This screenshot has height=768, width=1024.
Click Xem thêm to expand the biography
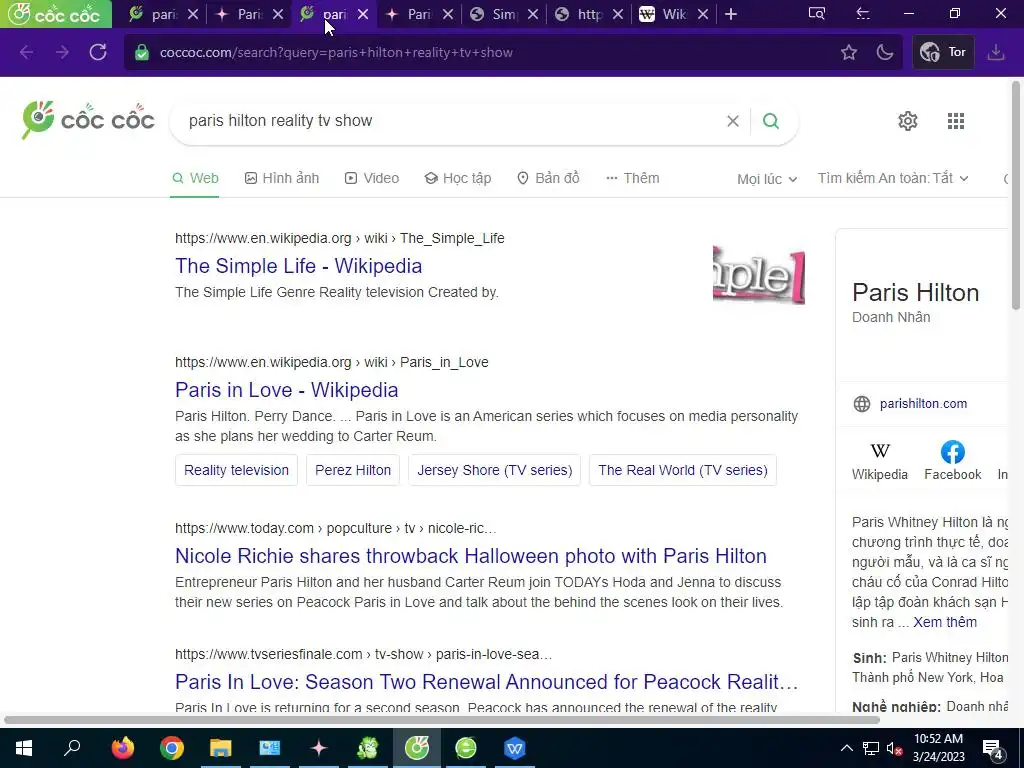945,622
